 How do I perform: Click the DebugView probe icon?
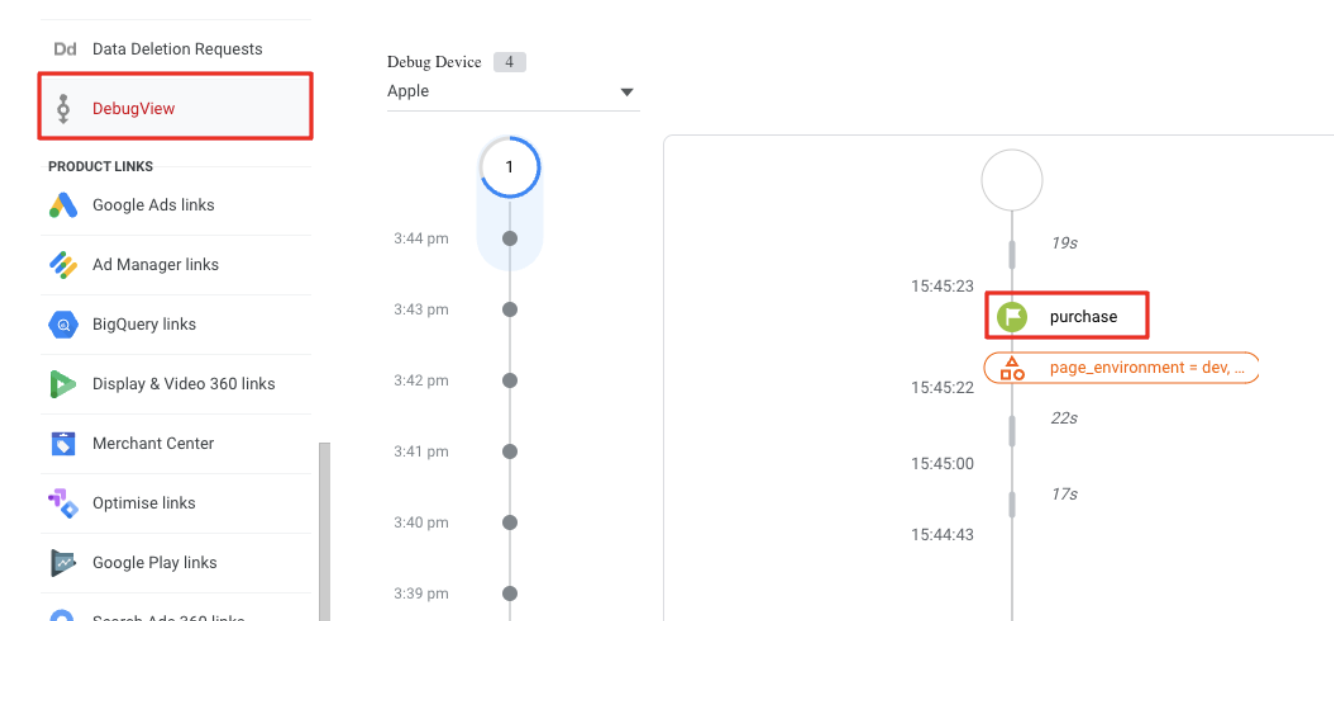click(64, 108)
